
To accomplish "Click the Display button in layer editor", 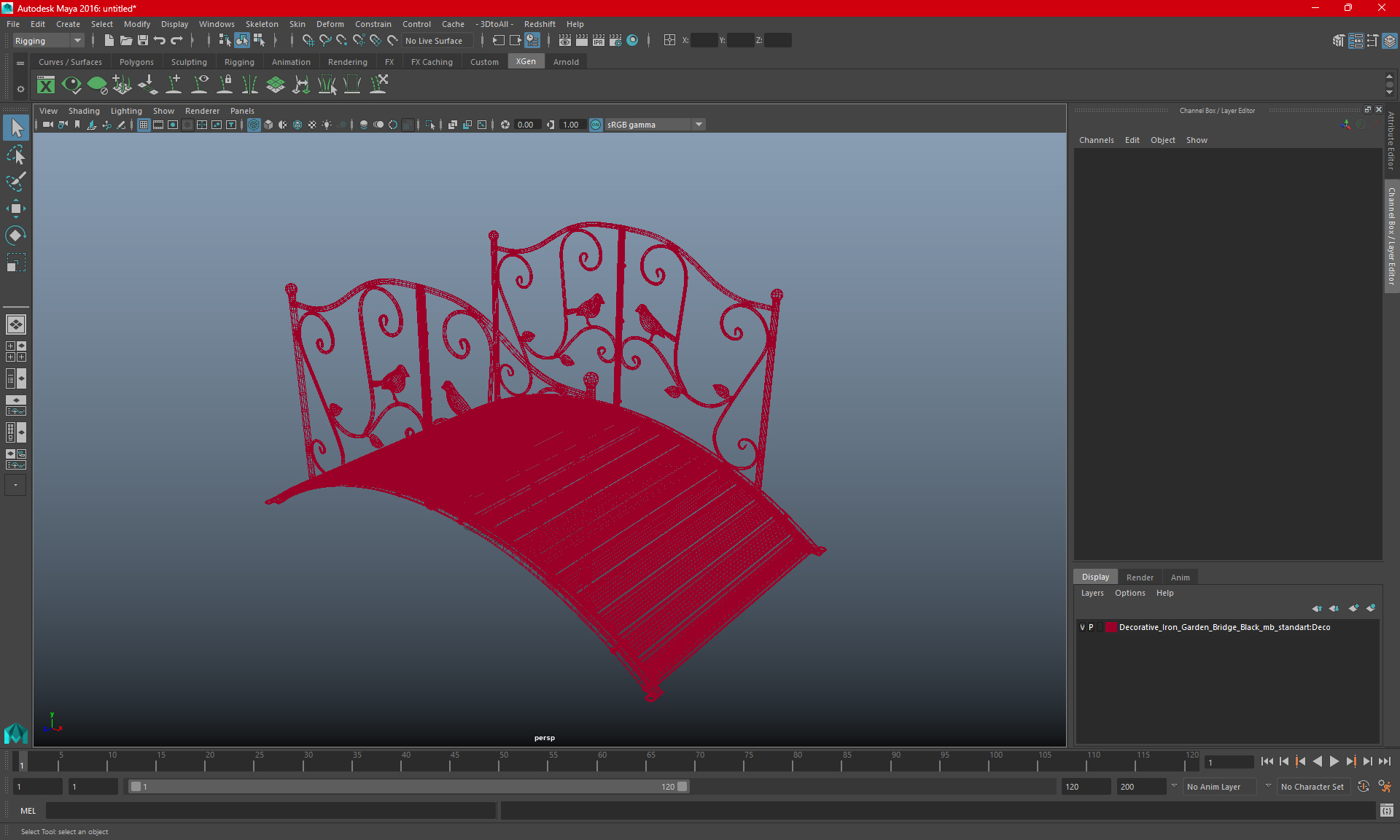I will (x=1095, y=576).
